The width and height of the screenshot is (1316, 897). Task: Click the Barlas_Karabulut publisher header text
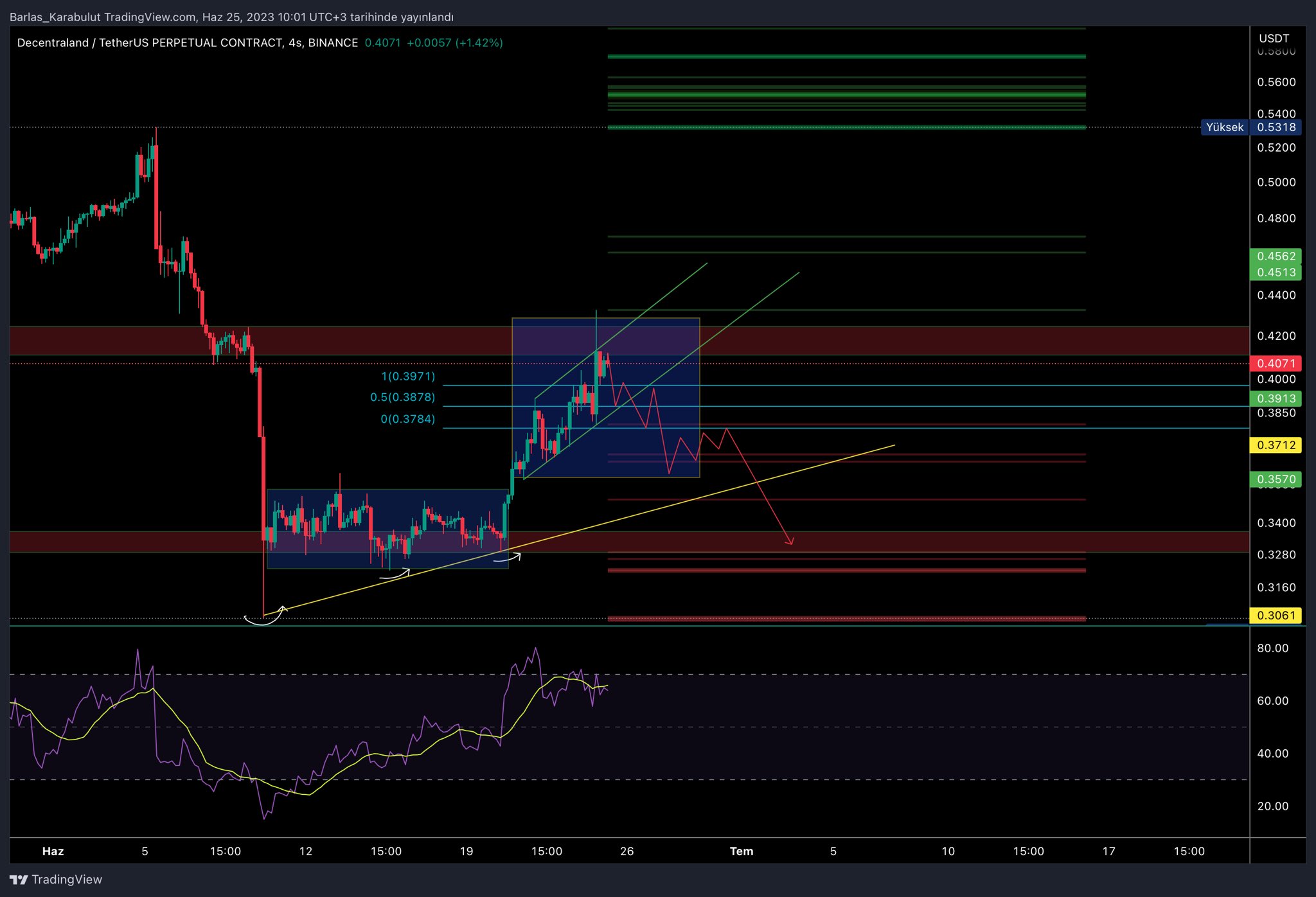(55, 17)
